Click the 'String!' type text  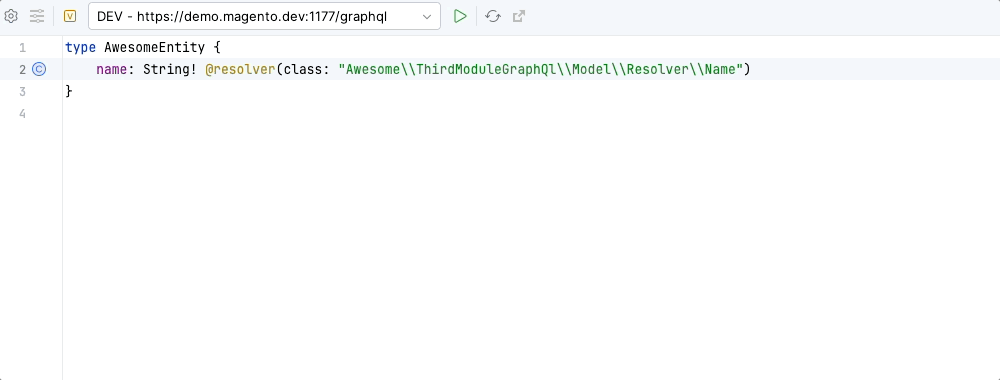(x=170, y=69)
